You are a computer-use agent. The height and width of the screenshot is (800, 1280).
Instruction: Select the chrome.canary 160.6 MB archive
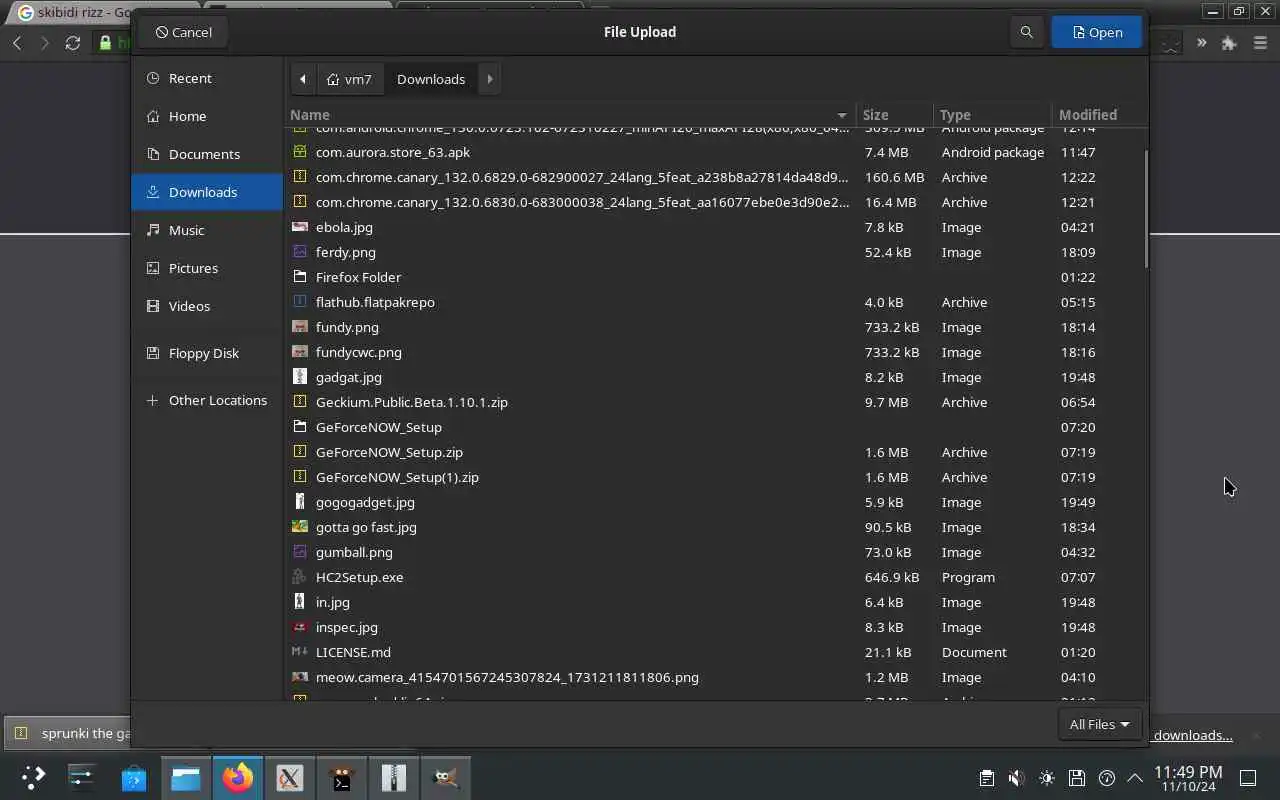pos(715,177)
